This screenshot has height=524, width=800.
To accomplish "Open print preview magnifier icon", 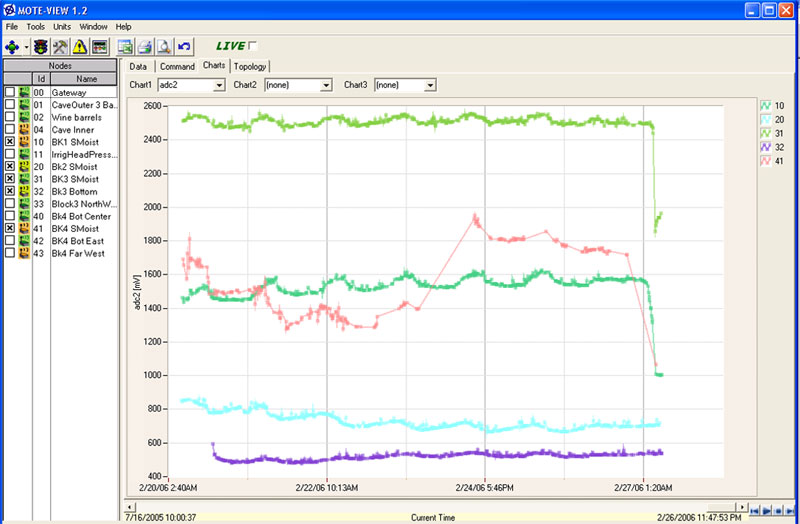I will pyautogui.click(x=164, y=46).
